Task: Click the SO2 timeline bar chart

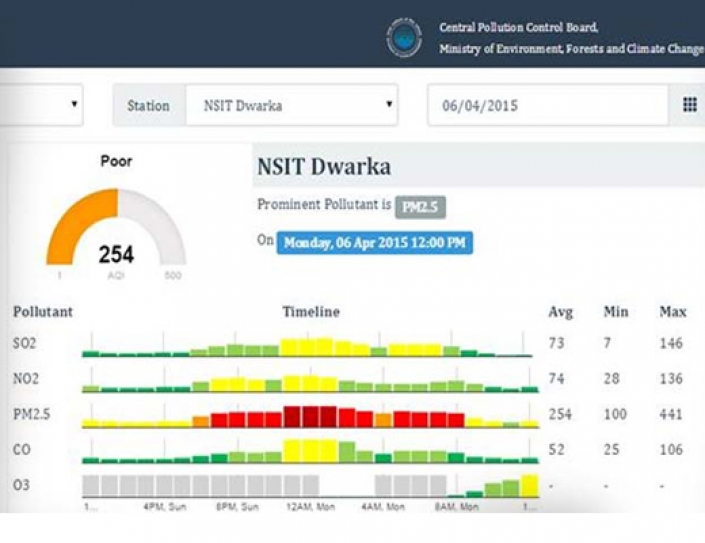Action: tap(307, 345)
